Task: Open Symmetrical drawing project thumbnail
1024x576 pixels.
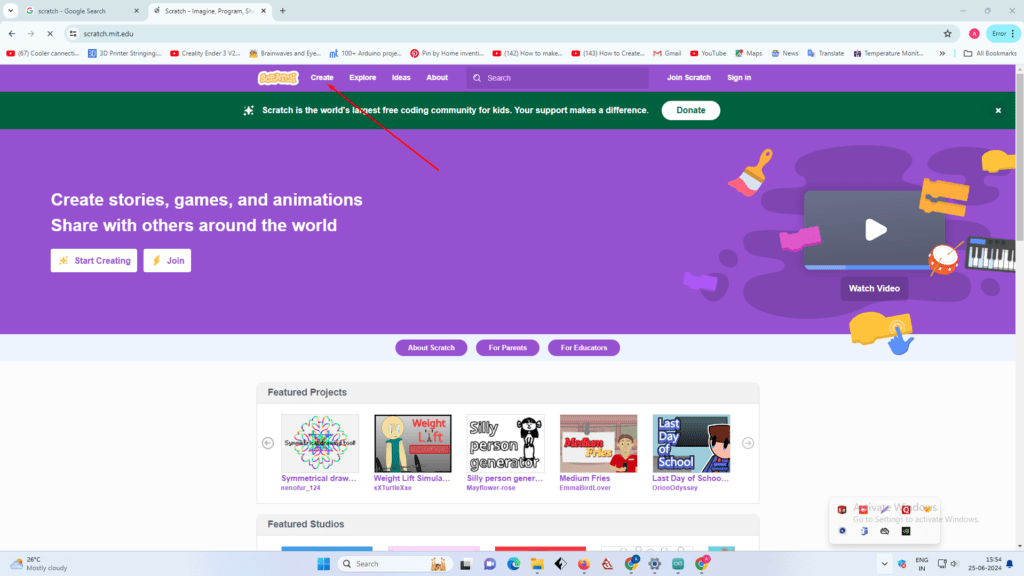Action: tap(320, 443)
